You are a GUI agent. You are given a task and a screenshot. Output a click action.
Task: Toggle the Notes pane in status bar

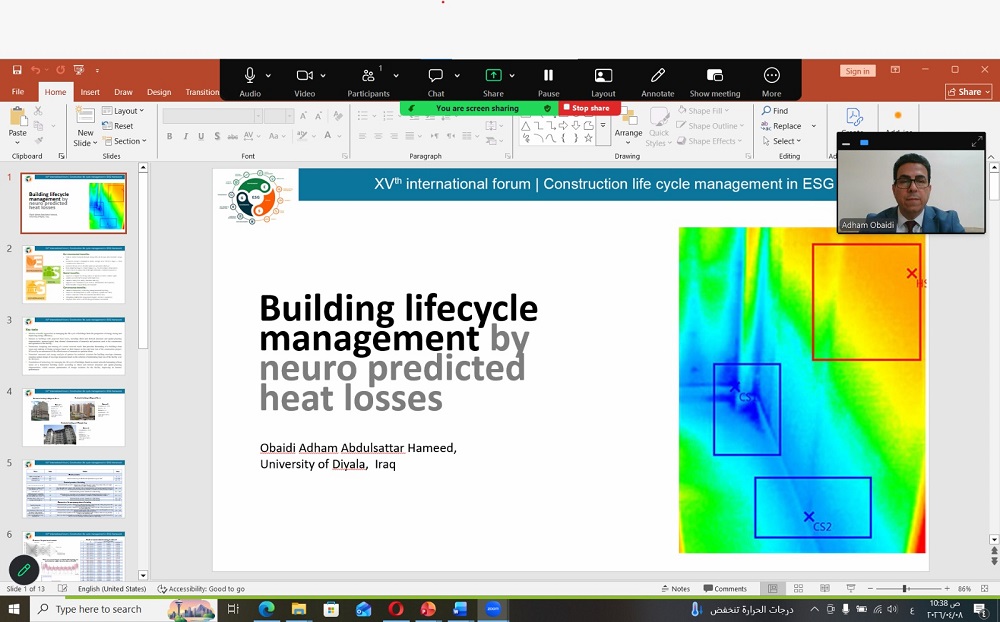[x=675, y=589]
